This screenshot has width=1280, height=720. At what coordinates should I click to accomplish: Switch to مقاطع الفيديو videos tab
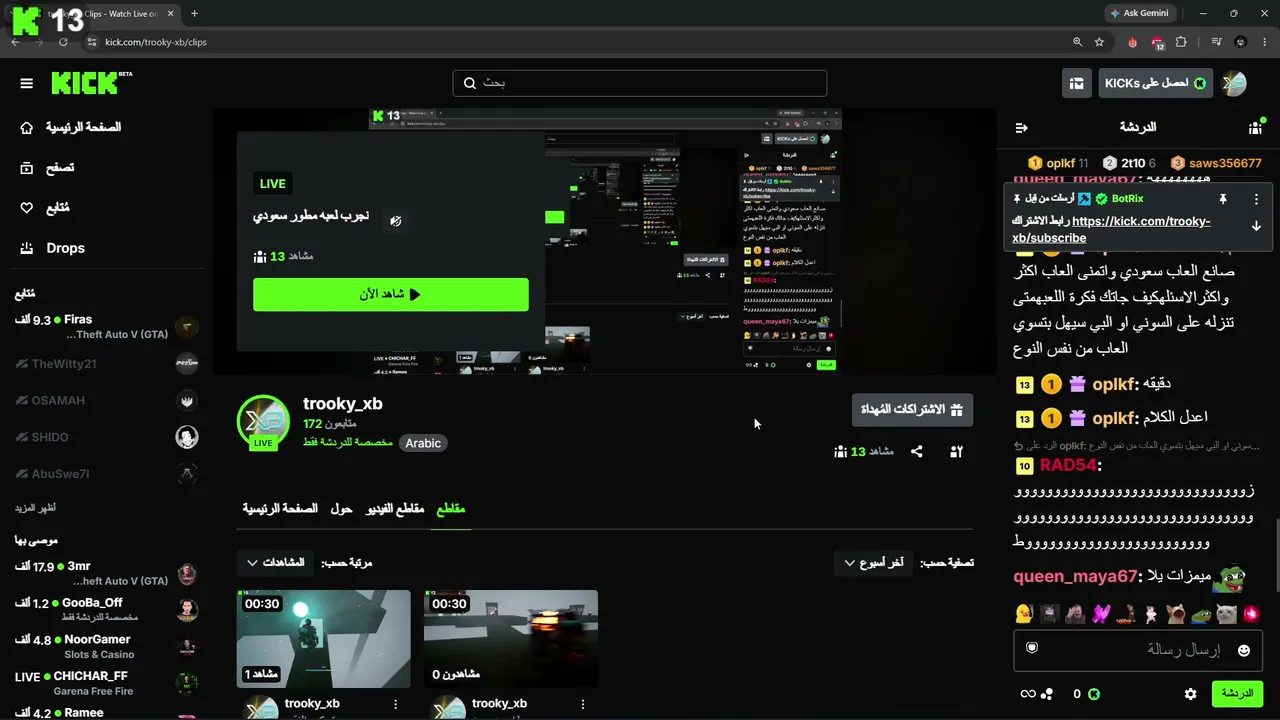pos(394,509)
